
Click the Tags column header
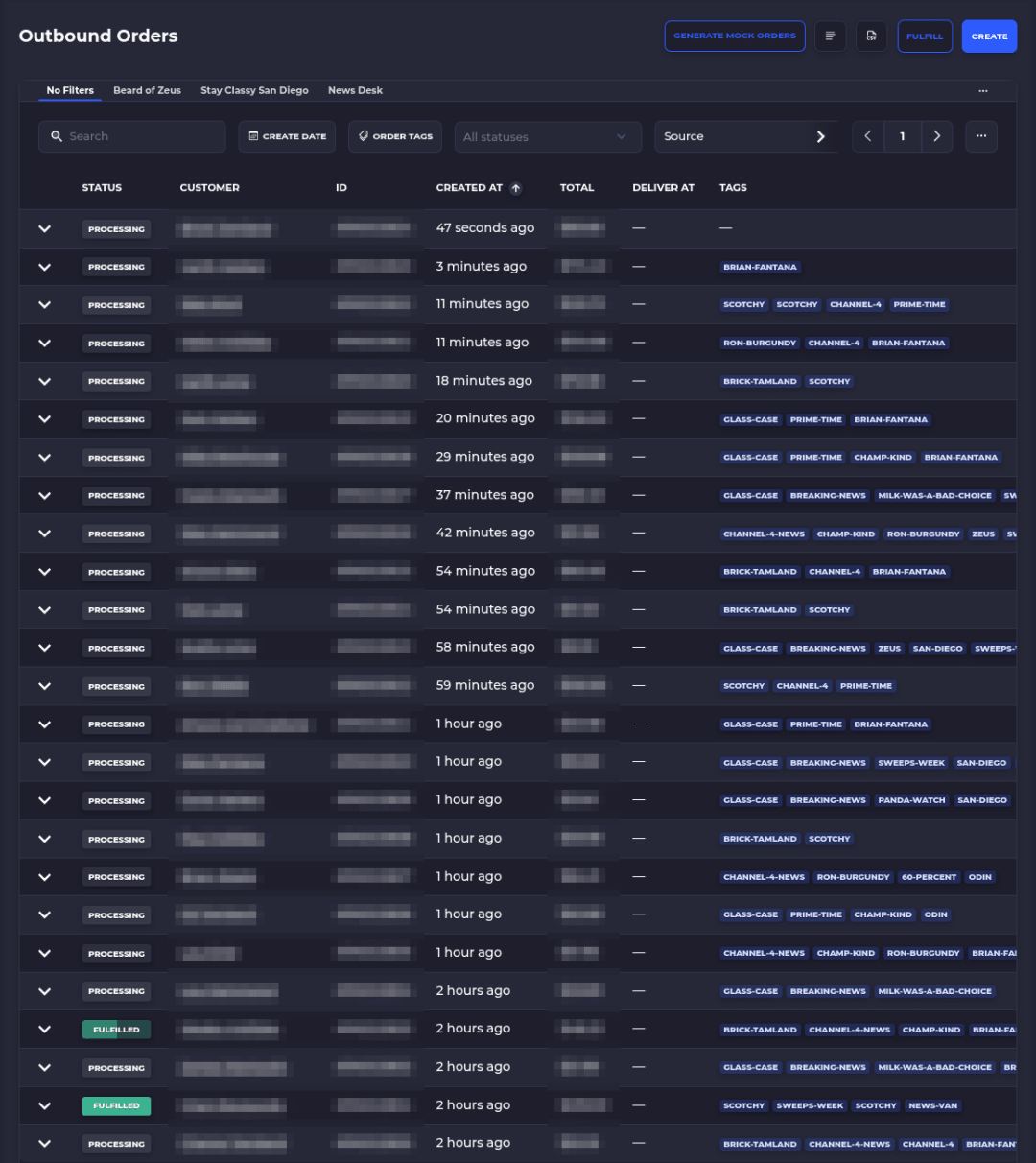(733, 188)
